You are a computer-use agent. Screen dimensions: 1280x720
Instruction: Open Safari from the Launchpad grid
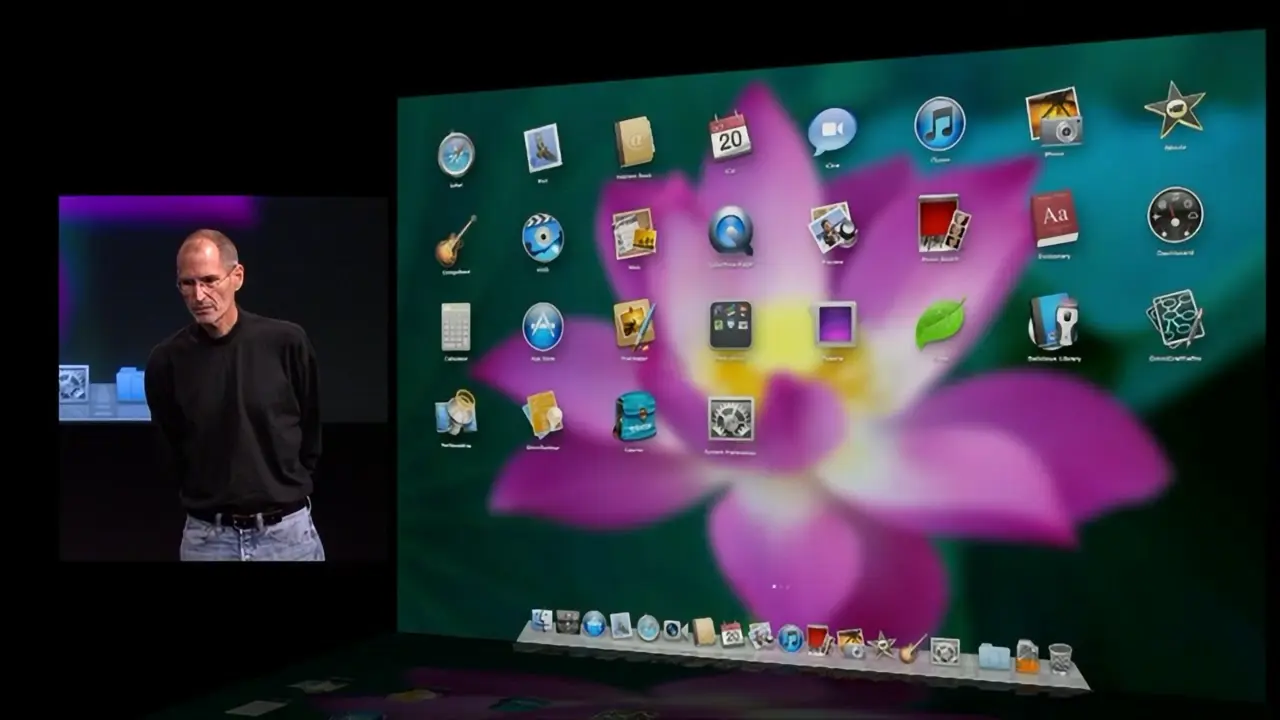[456, 154]
